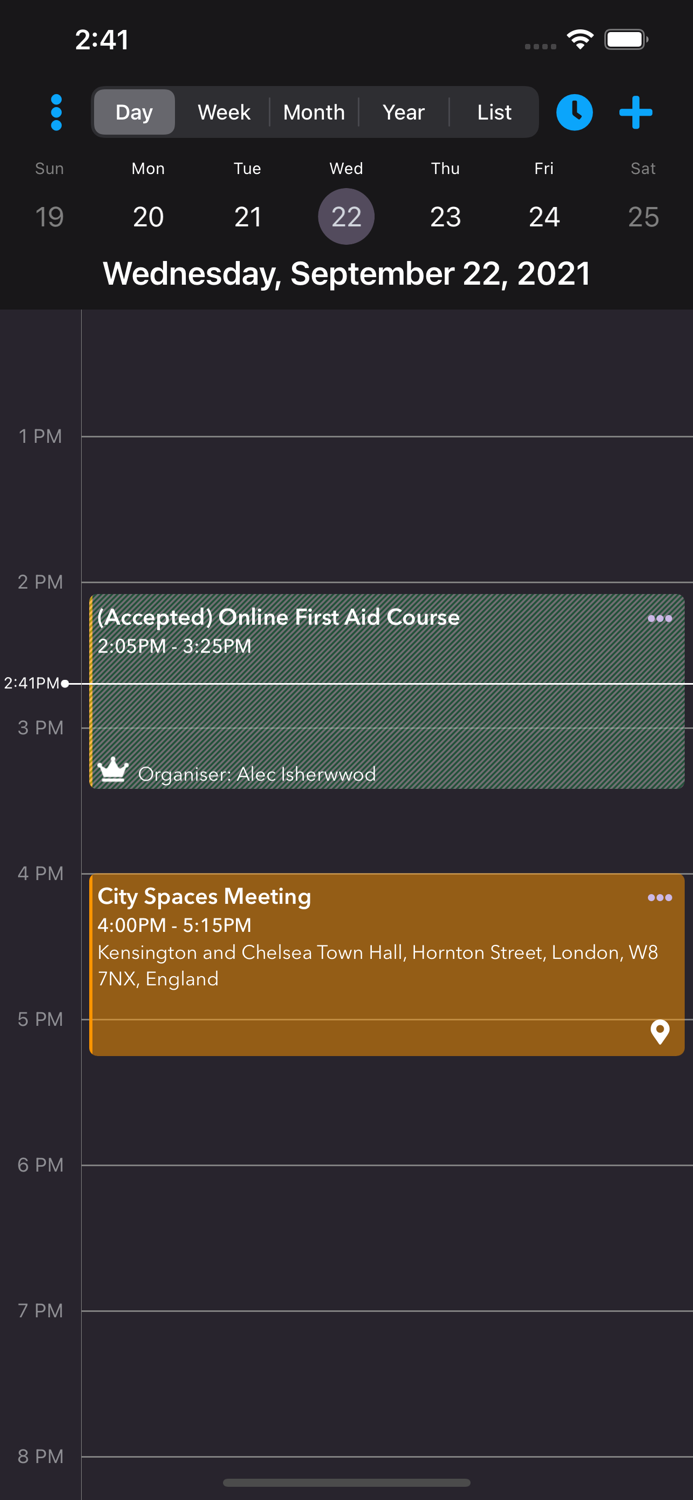
Task: Switch to Week view
Action: click(x=223, y=112)
